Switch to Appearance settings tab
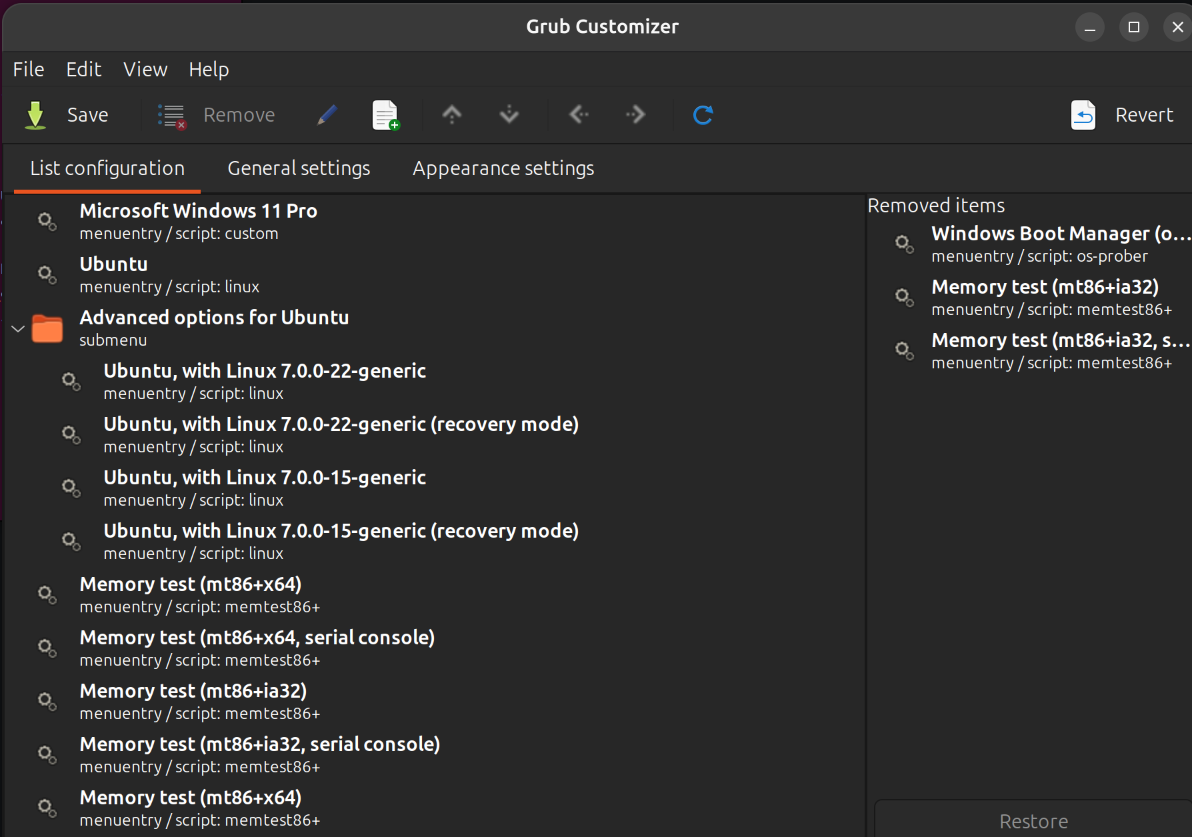Screen dimensions: 1192x837 pos(503,168)
